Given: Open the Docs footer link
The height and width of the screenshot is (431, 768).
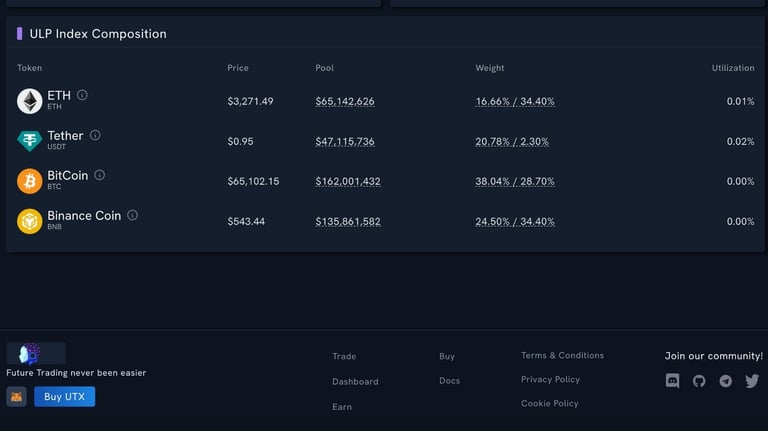Looking at the screenshot, I should pyautogui.click(x=450, y=381).
